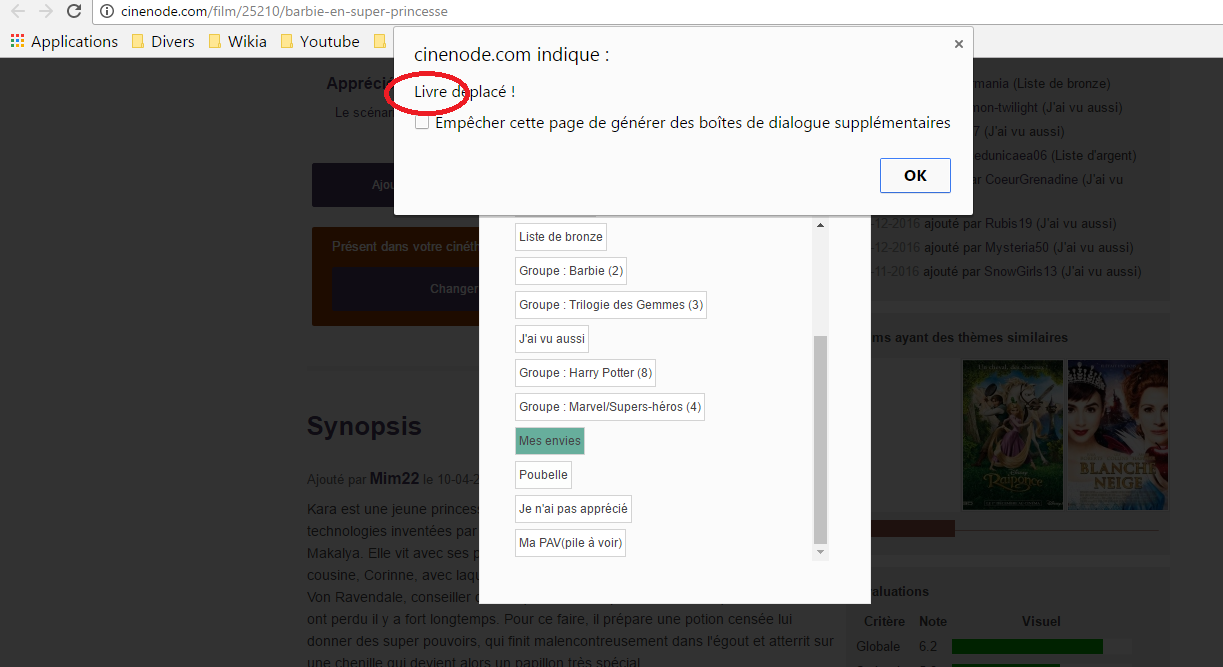The height and width of the screenshot is (667, 1223).
Task: Click the list scrollbar down arrow
Action: coord(821,552)
